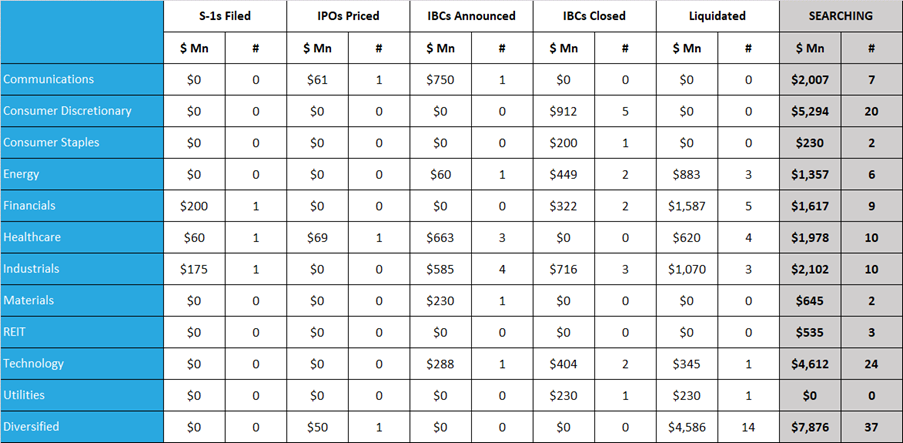Click the S-1s Filed column header
Viewport: 903px width, 443px height.
[224, 16]
